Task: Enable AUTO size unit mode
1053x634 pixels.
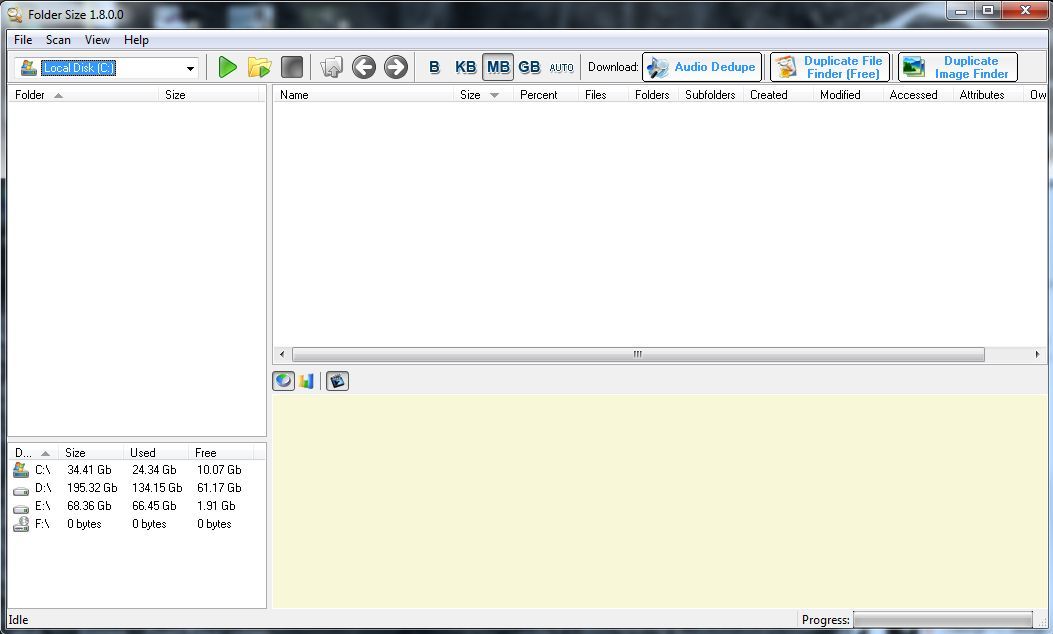Action: 561,67
